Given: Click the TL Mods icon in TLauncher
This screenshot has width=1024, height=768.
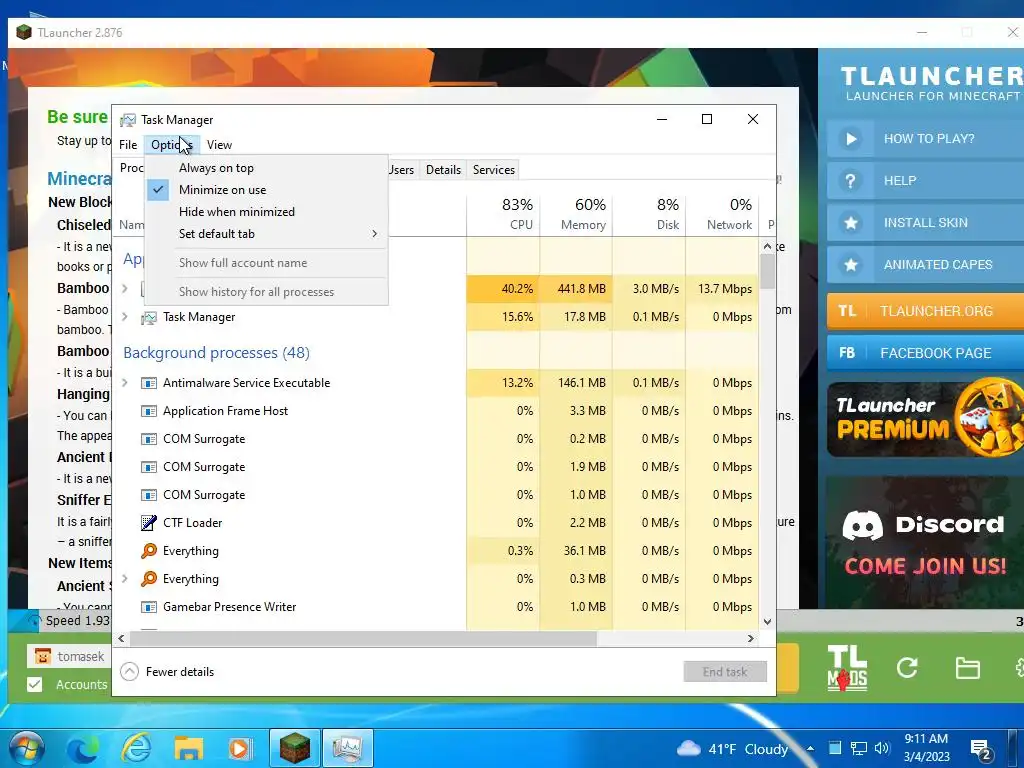Looking at the screenshot, I should click(x=847, y=667).
